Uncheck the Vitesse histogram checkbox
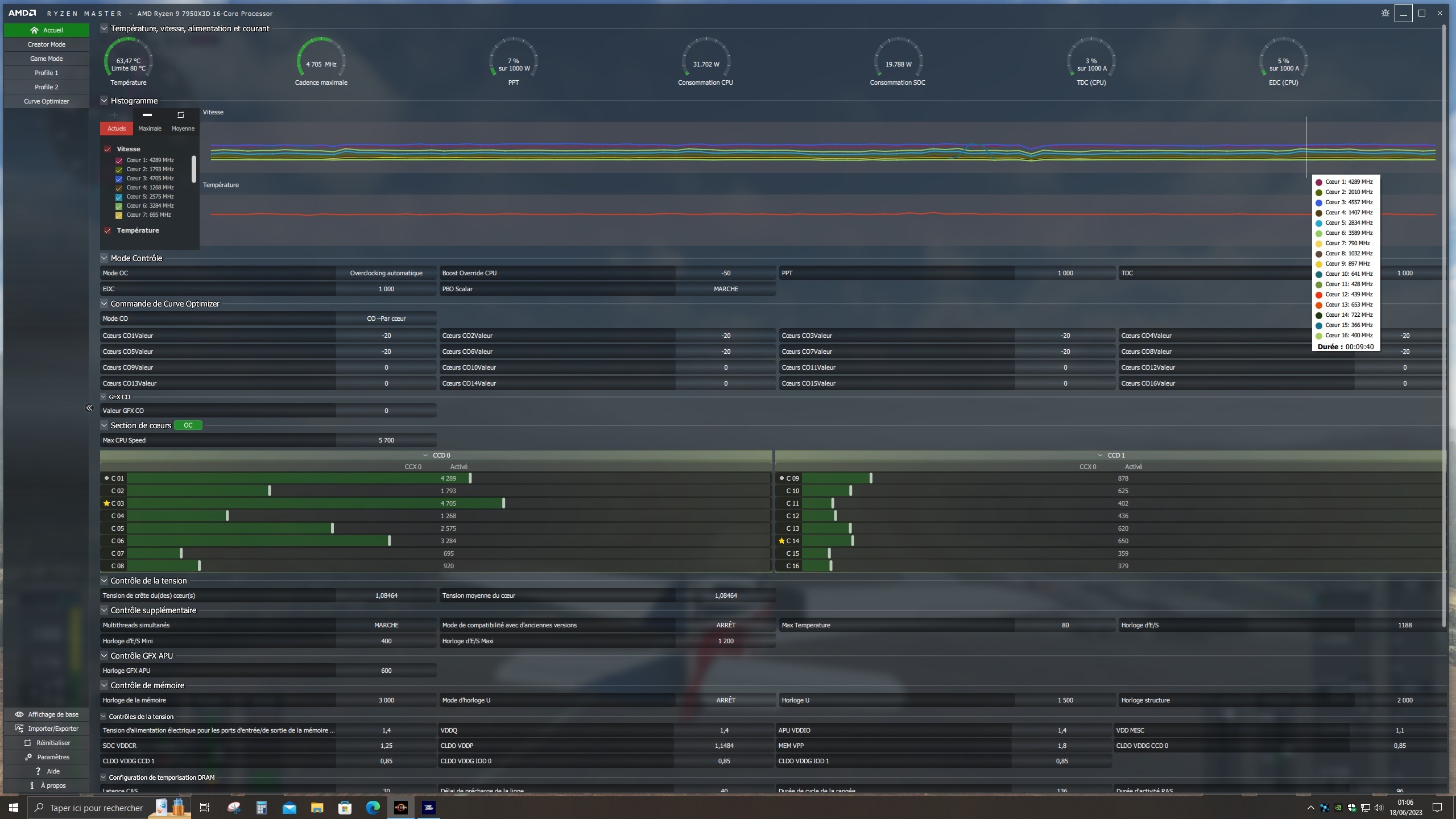 click(x=107, y=149)
